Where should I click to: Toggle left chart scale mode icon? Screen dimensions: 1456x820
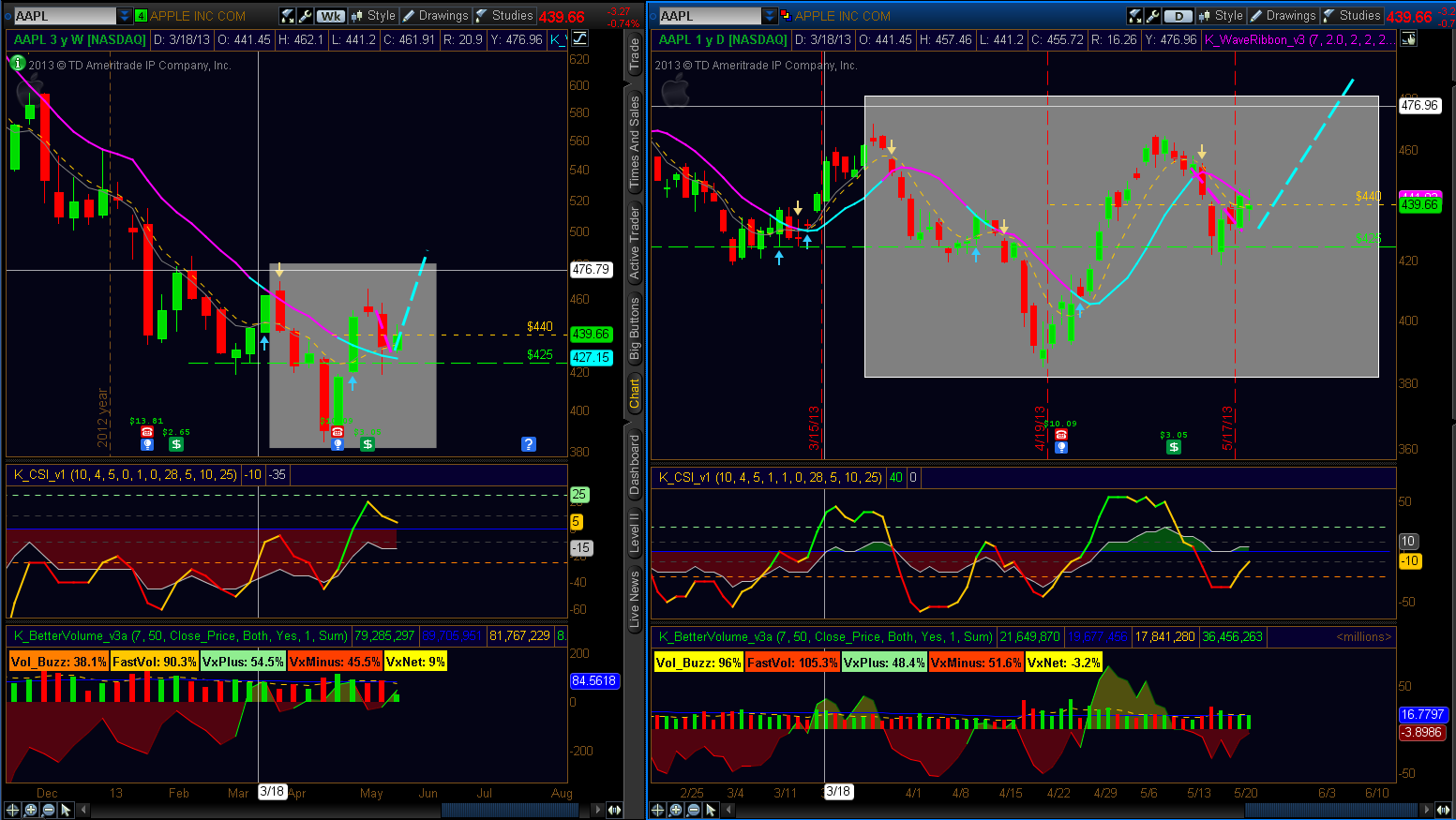[579, 38]
